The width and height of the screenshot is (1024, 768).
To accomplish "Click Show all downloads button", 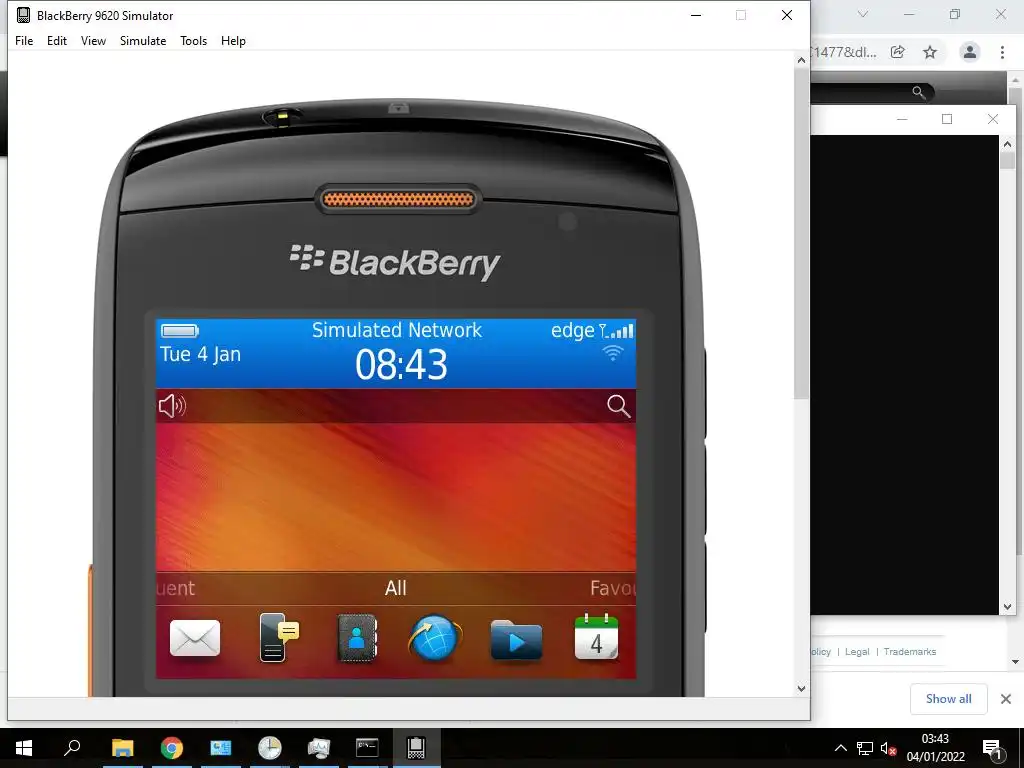I will coord(948,699).
